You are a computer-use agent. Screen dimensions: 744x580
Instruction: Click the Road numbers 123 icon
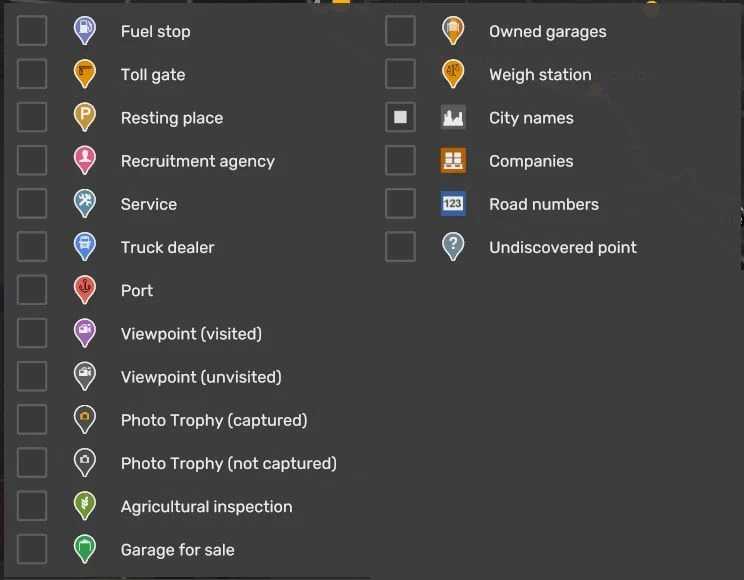click(453, 204)
